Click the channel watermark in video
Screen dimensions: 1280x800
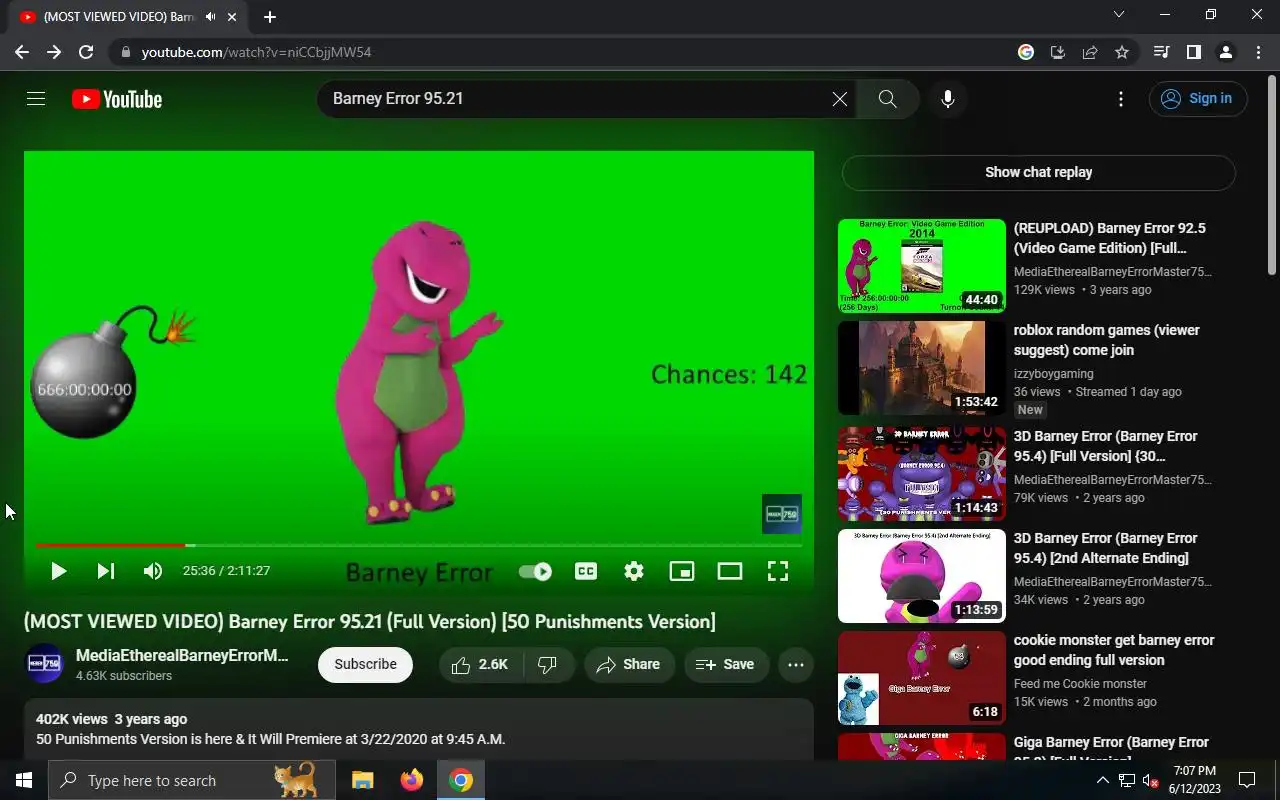782,514
